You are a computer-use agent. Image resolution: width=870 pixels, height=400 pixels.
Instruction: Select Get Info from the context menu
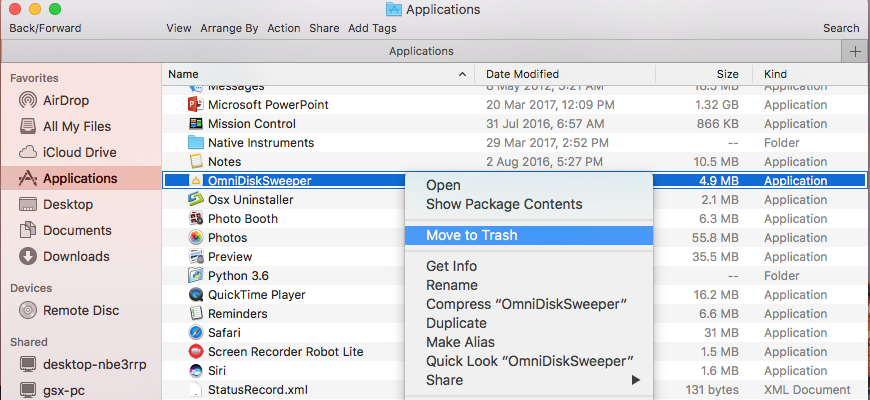[x=451, y=266]
